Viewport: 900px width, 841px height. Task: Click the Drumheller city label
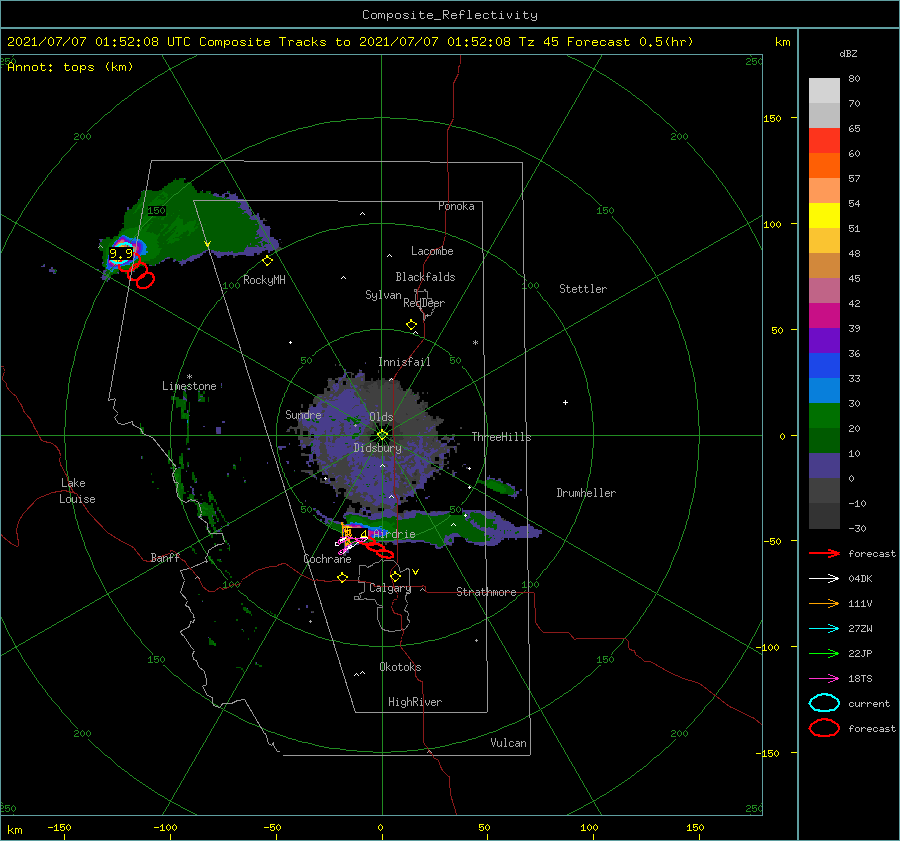(x=586, y=493)
